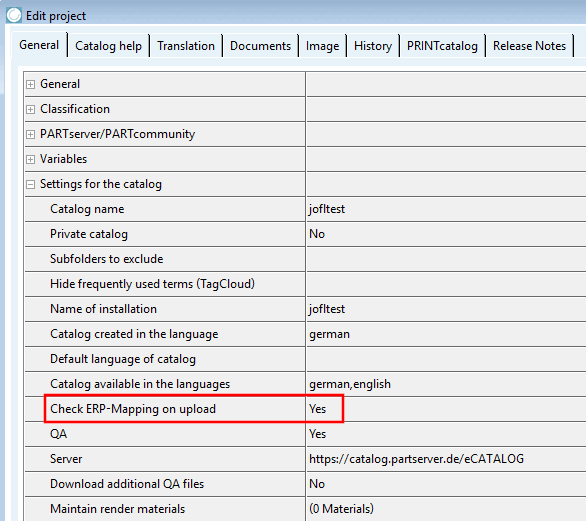This screenshot has height=521, width=586.
Task: Select the QA property label
Action: tap(59, 434)
